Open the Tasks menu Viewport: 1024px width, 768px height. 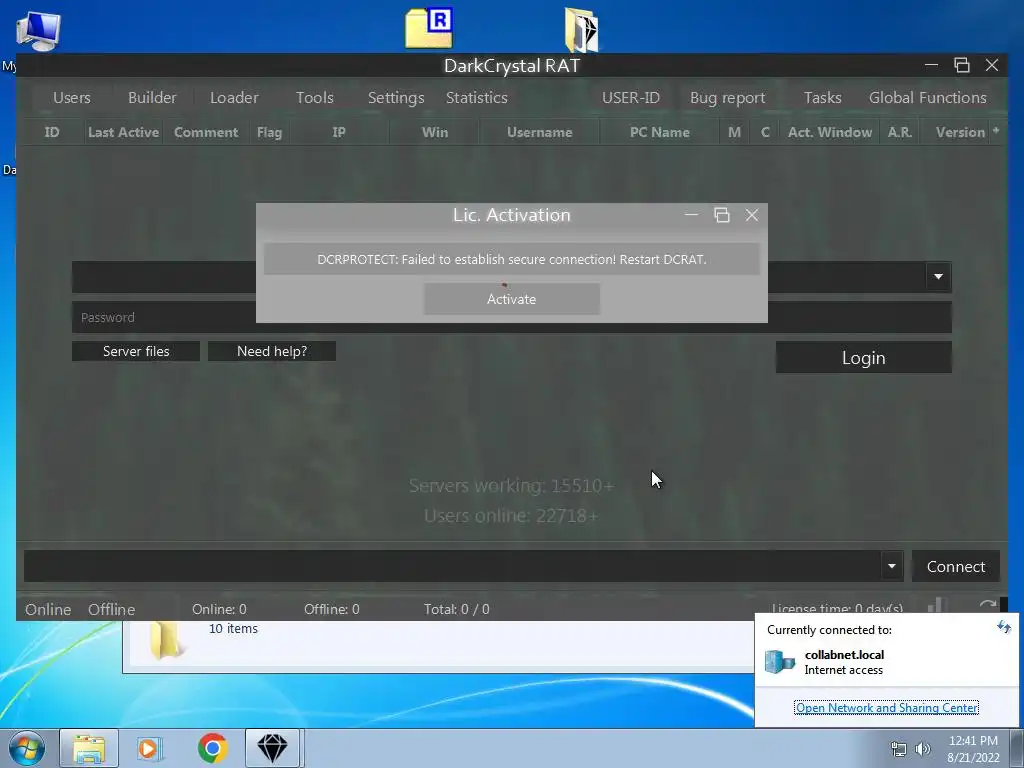822,98
